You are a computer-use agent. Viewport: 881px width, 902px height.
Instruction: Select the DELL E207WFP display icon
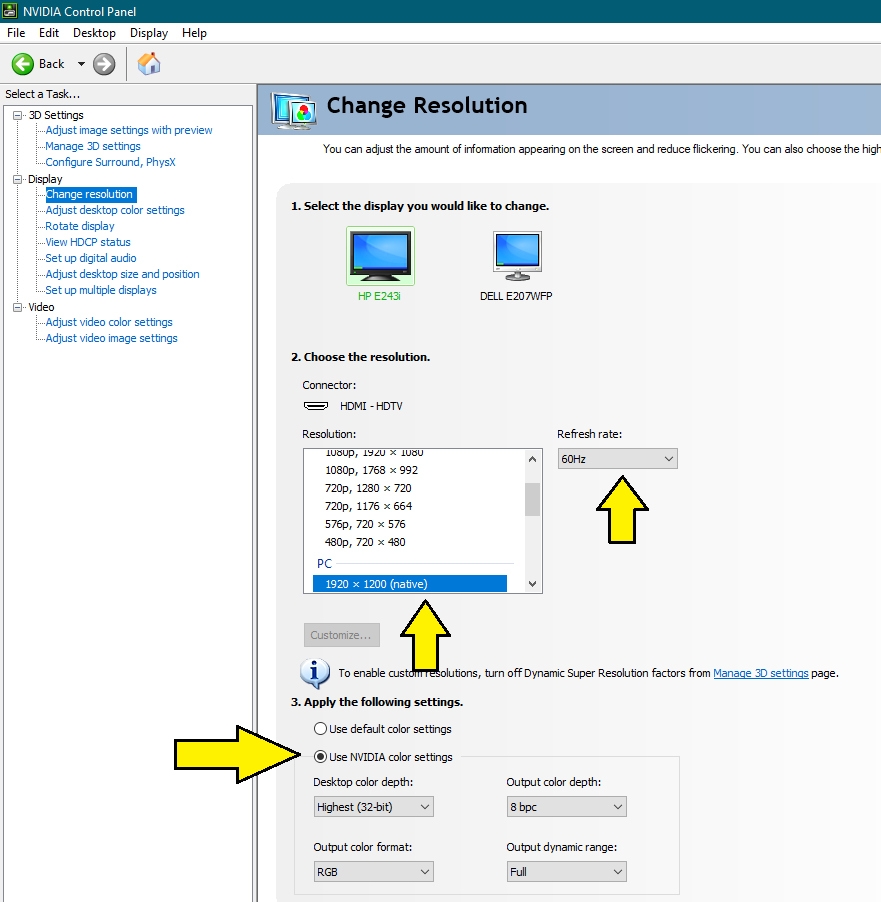(517, 256)
